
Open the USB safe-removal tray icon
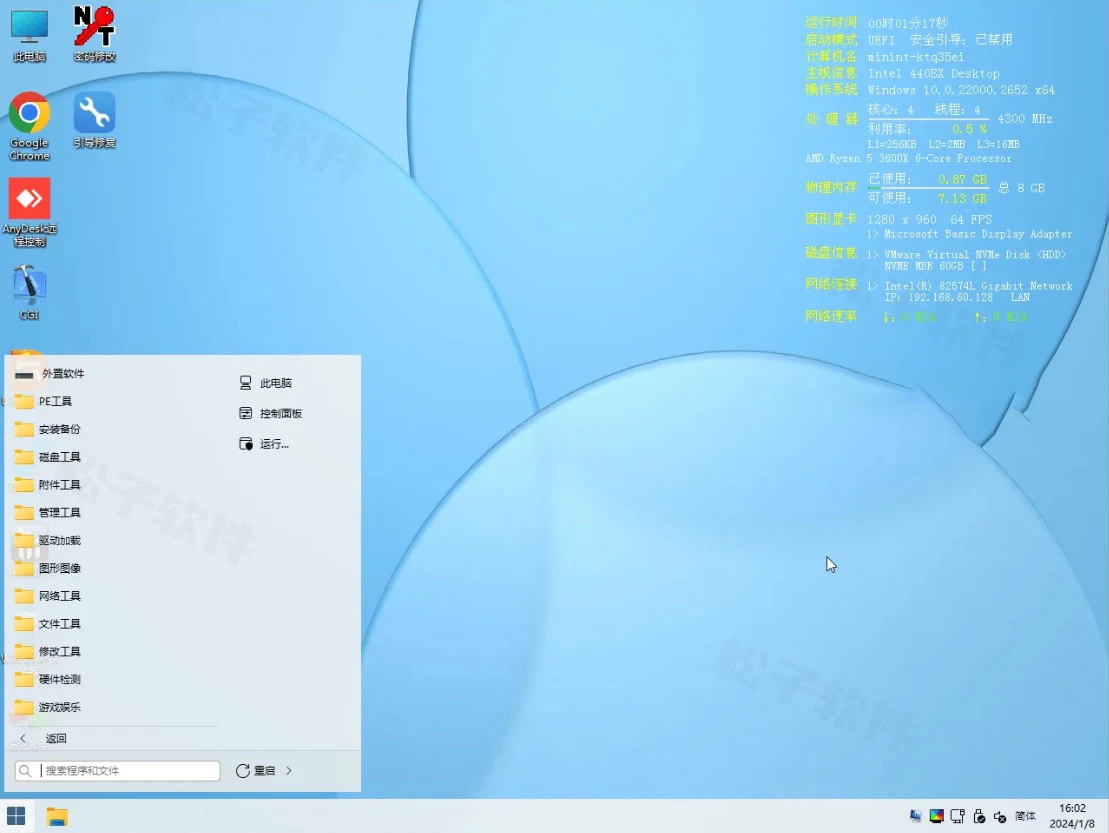[x=979, y=816]
